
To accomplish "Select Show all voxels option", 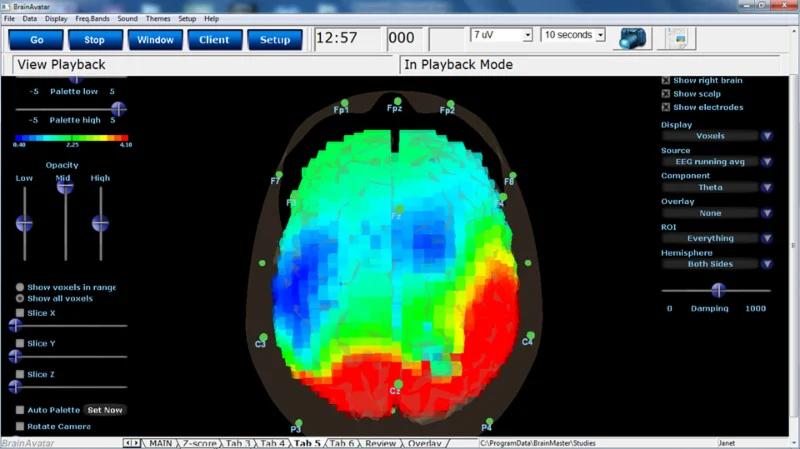I will pos(20,298).
